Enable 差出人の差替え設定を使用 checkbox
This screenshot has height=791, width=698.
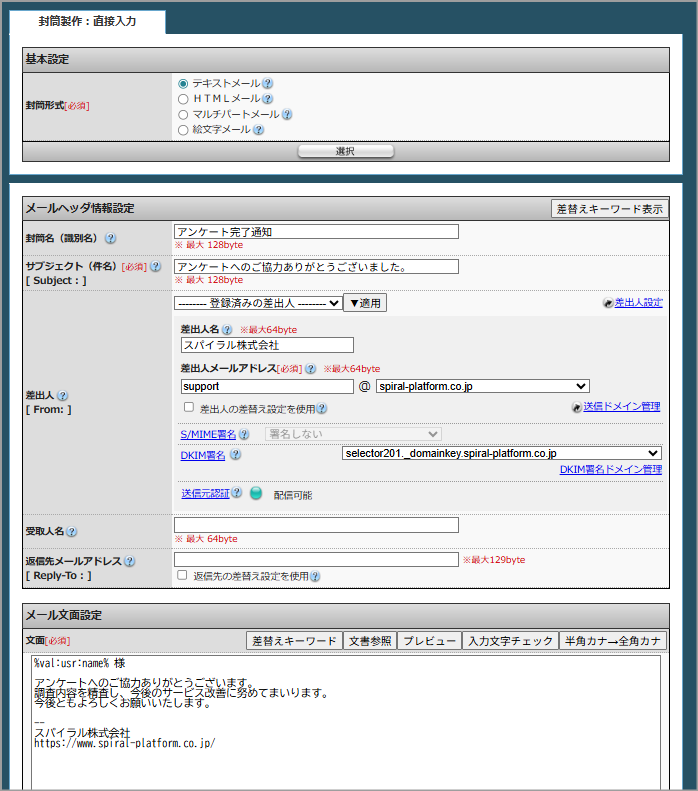[189, 408]
